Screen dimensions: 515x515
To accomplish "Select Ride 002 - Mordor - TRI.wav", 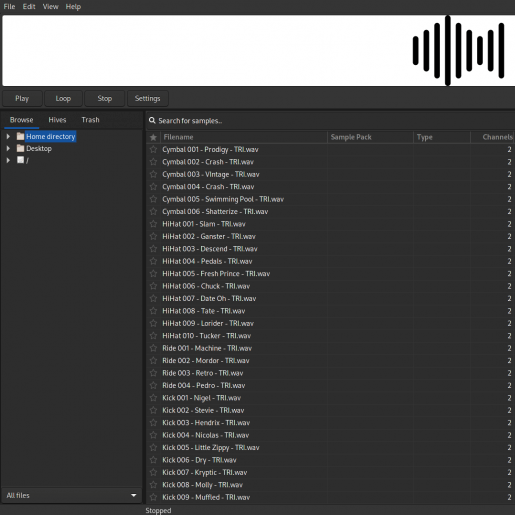I will pyautogui.click(x=206, y=361).
